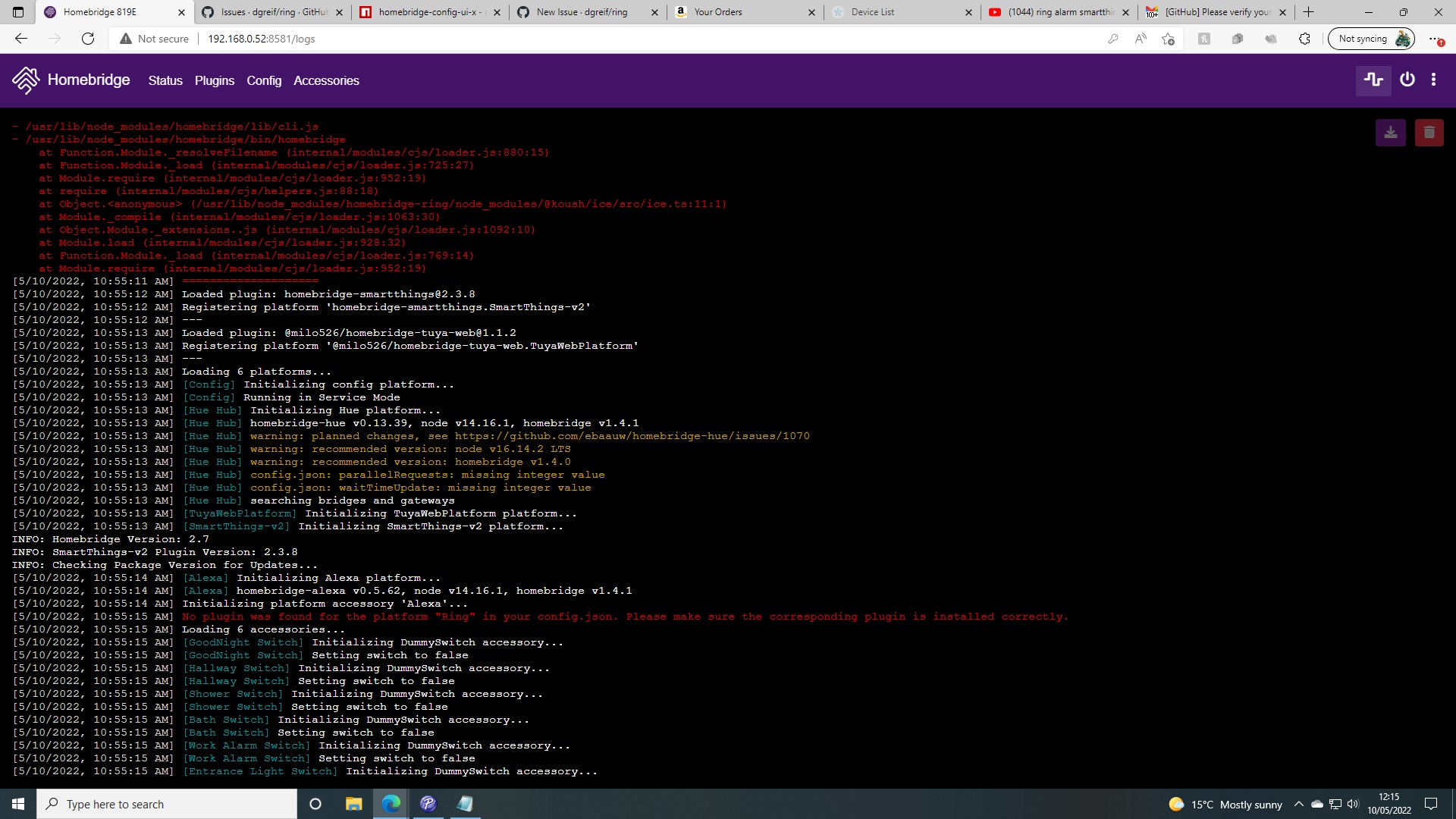Viewport: 1456px width, 819px height.
Task: Click the Loaded plugin homebridge-smartthings line
Action: [x=328, y=294]
